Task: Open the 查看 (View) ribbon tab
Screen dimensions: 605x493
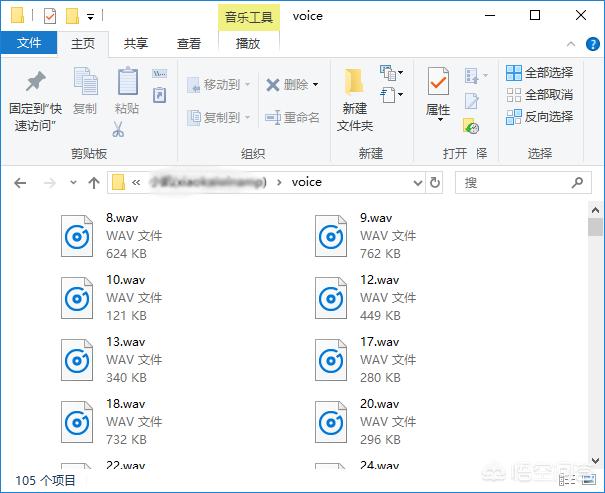Action: tap(189, 44)
